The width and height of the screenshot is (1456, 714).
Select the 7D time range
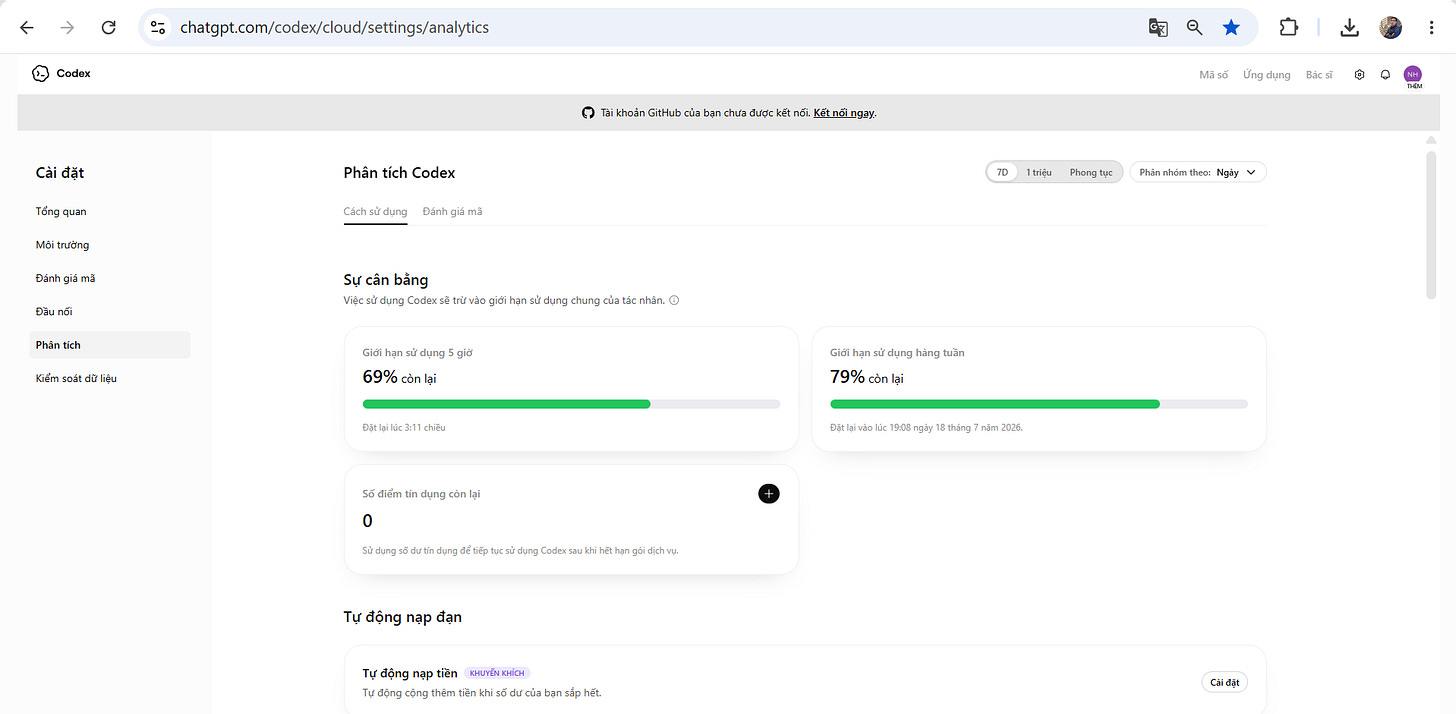point(1002,172)
